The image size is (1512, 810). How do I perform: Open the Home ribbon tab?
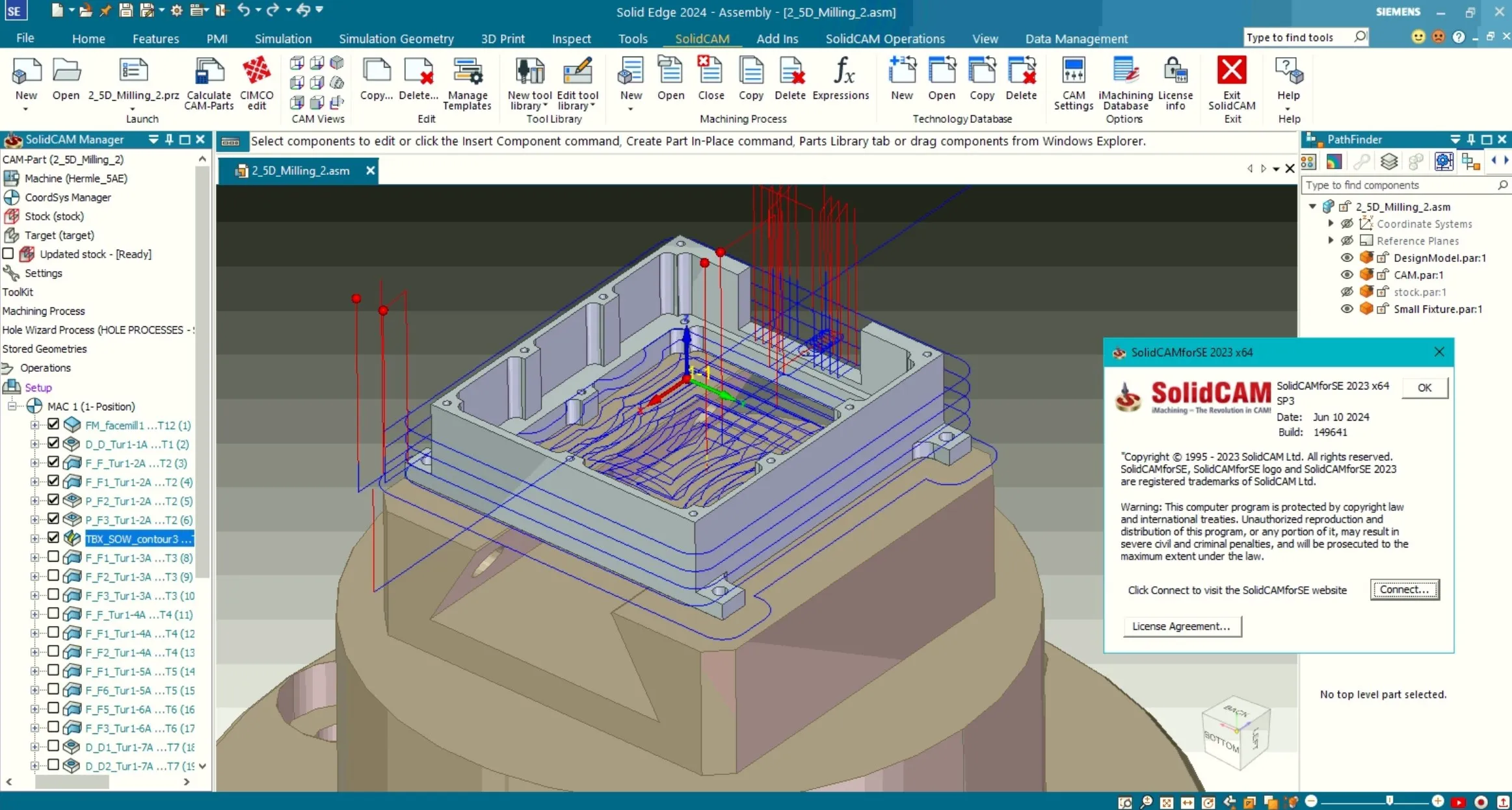point(88,38)
